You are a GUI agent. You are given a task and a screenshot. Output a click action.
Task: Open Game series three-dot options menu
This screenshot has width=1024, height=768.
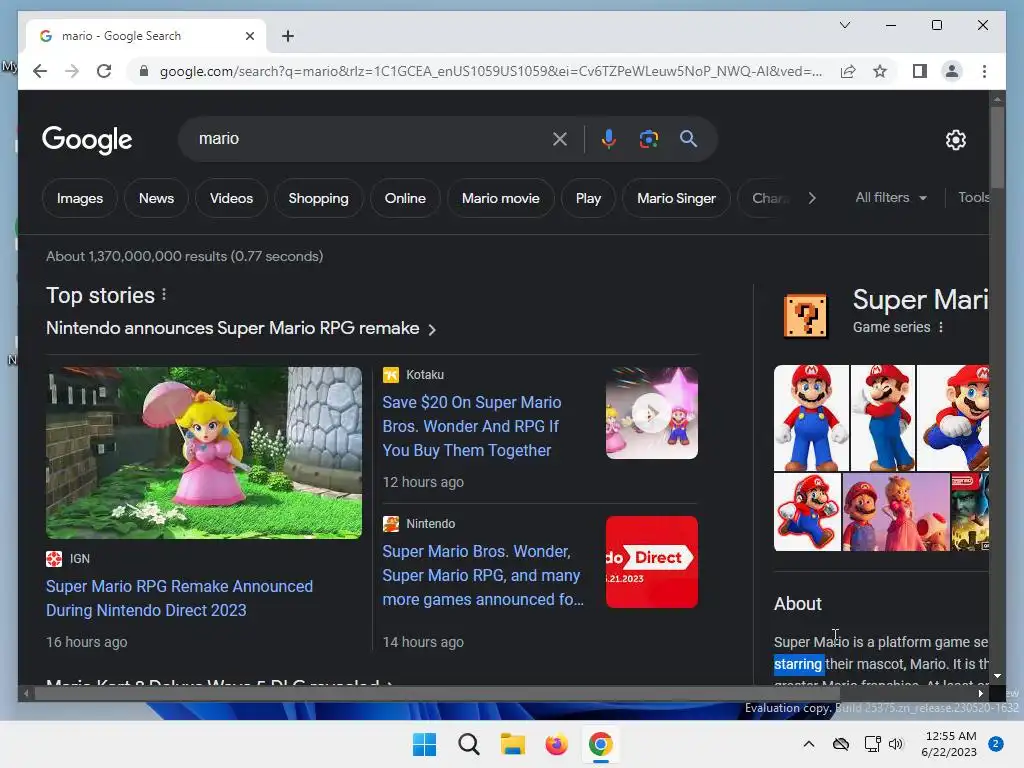940,327
